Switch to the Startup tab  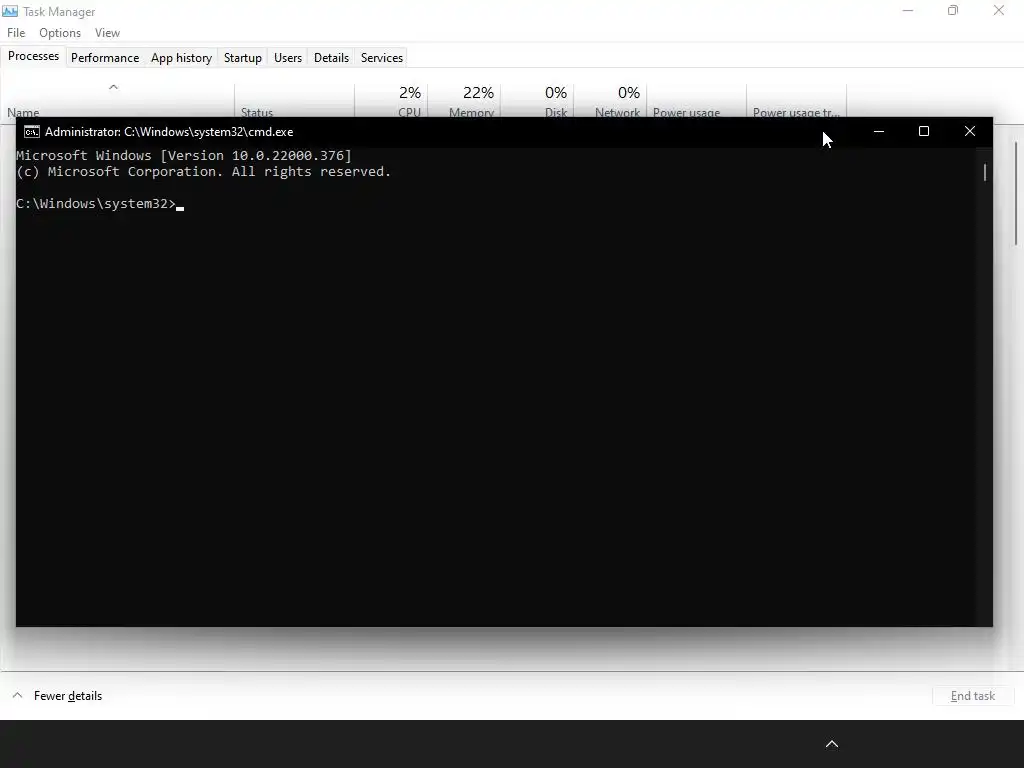[242, 57]
